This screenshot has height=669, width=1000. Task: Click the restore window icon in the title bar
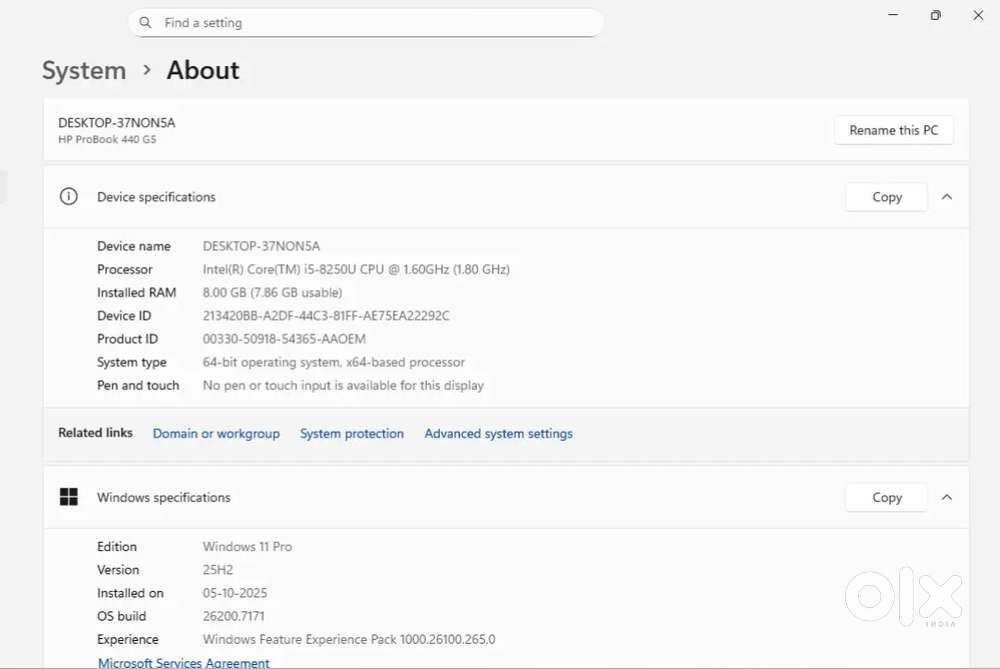(935, 15)
